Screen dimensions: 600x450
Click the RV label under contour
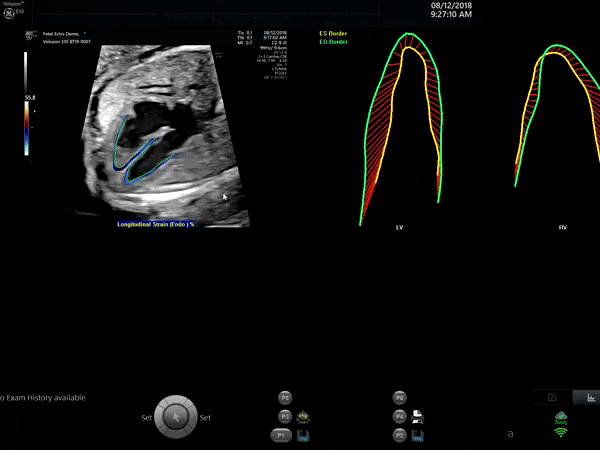click(x=562, y=228)
